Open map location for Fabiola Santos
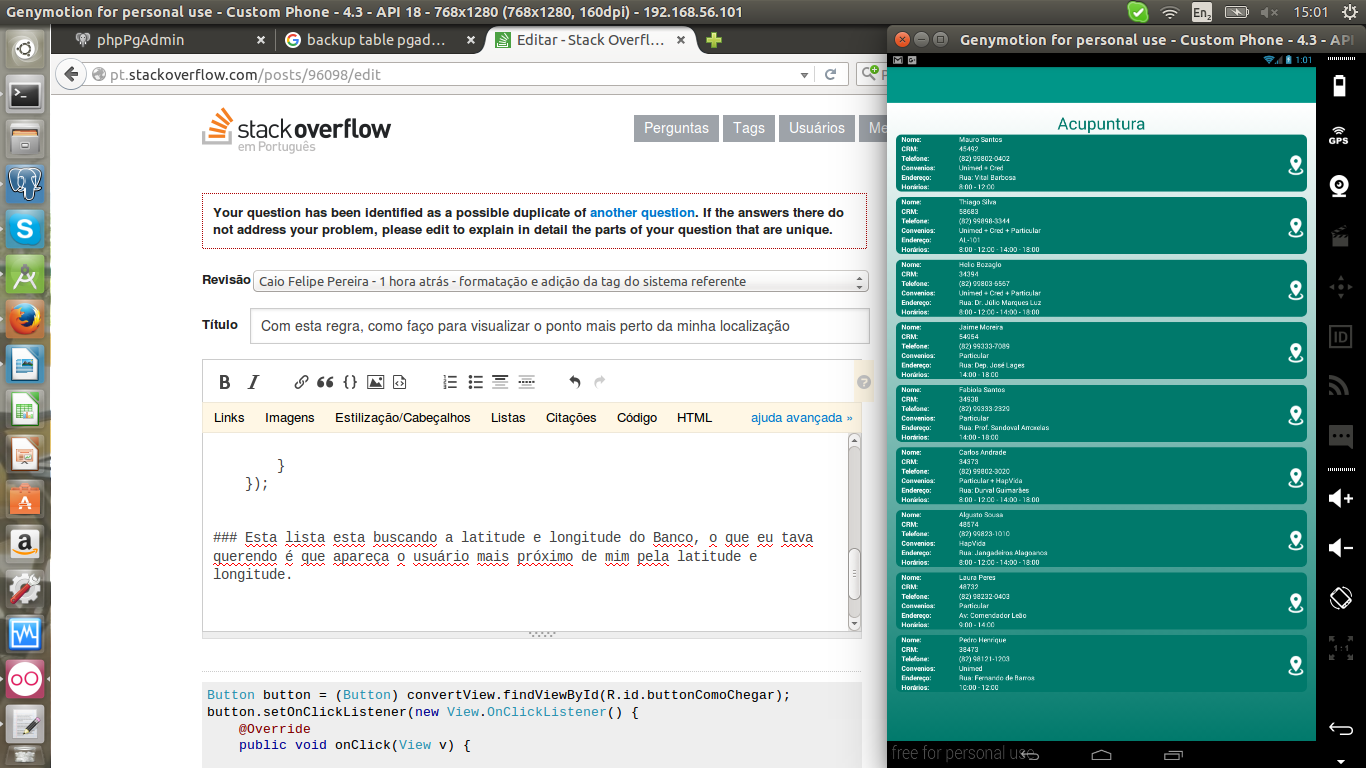 (1296, 415)
